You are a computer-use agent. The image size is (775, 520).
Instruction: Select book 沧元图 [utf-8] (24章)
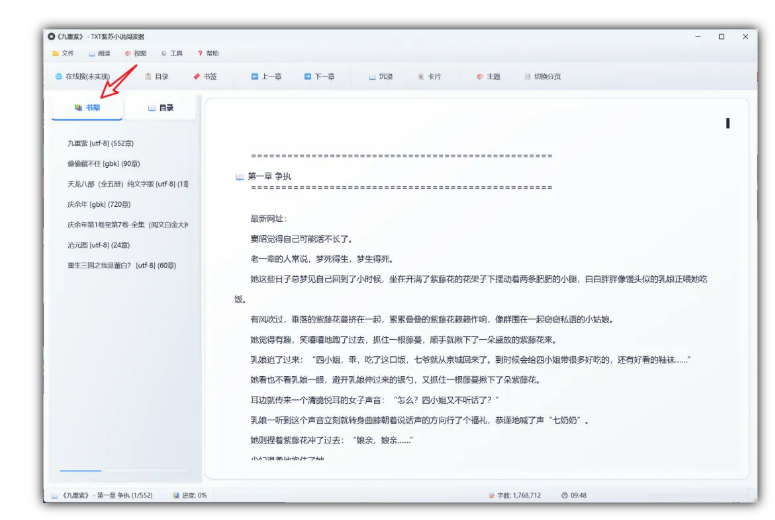(x=98, y=245)
